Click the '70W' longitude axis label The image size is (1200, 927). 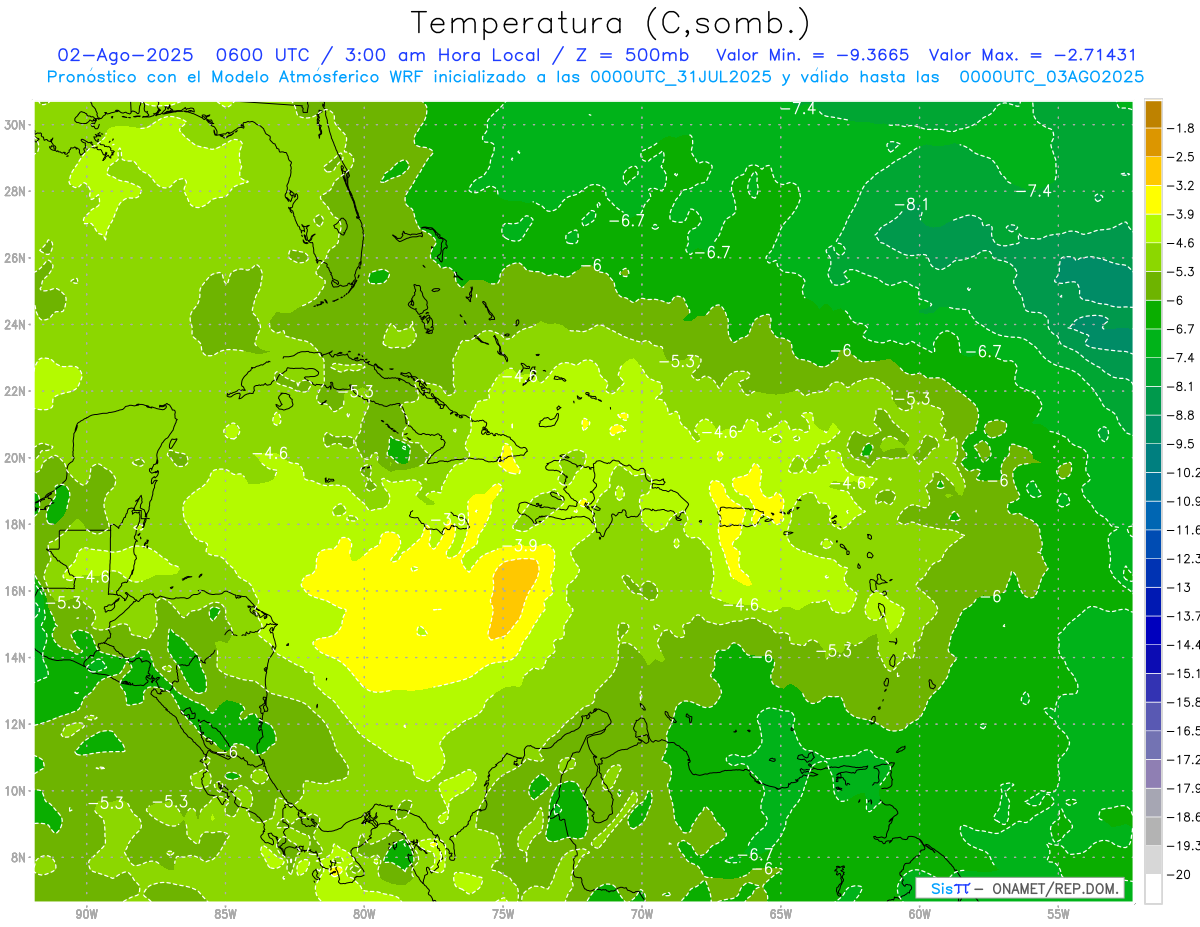[x=642, y=914]
